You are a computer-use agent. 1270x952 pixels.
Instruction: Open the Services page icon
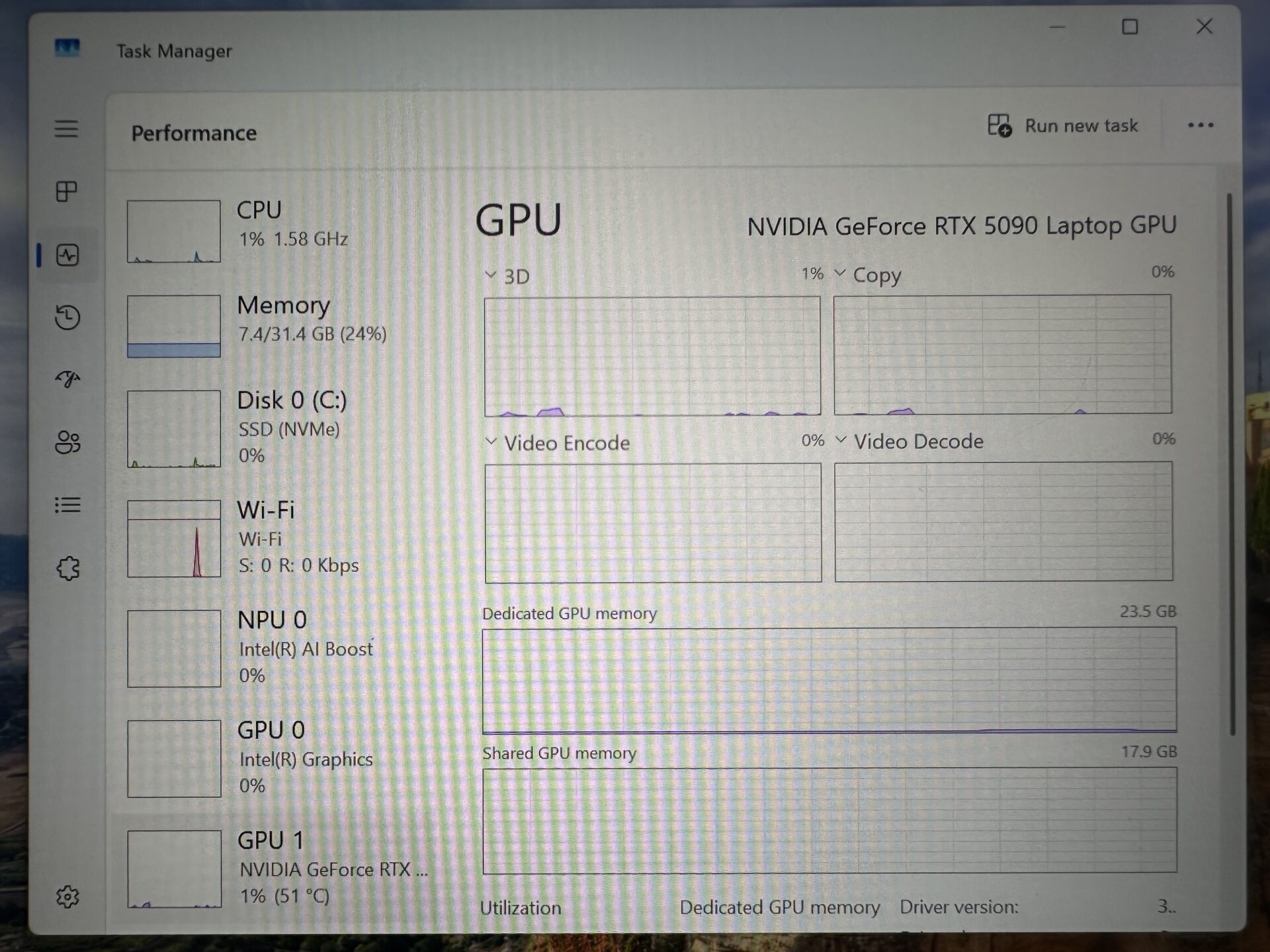pos(67,568)
